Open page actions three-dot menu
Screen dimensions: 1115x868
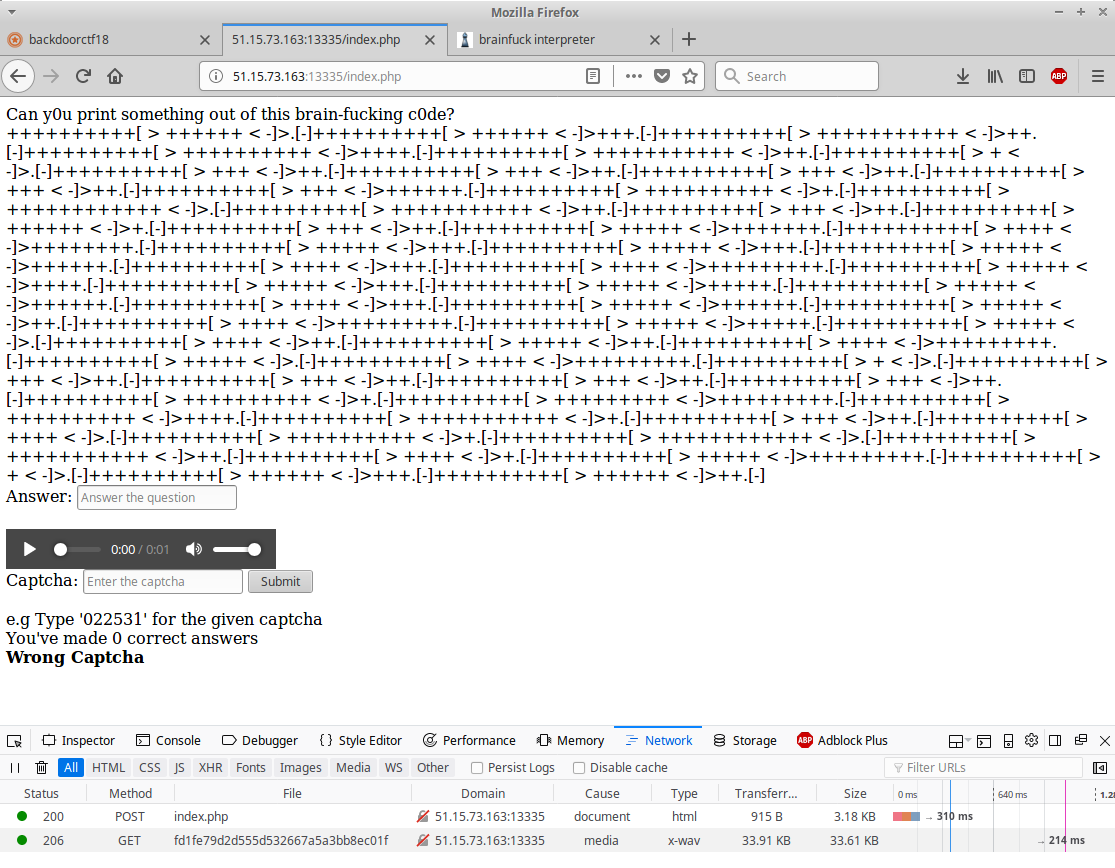pos(634,76)
